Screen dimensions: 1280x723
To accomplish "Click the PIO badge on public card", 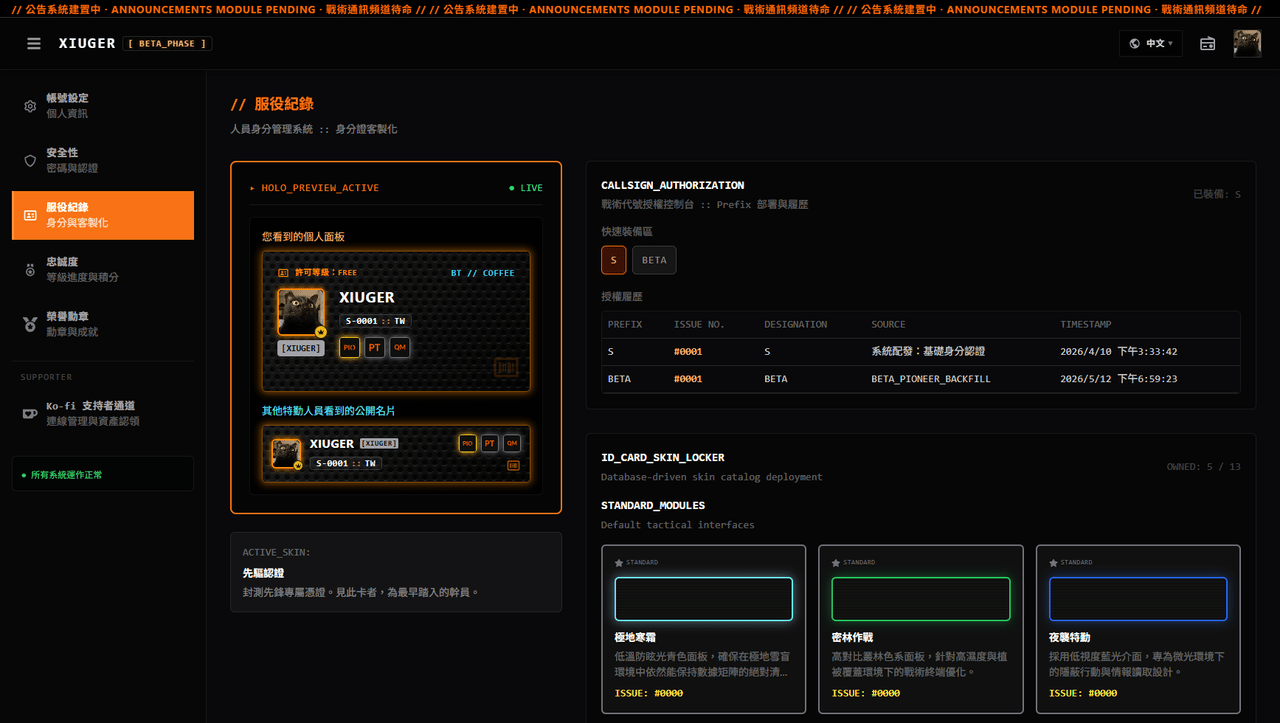I will (x=467, y=443).
